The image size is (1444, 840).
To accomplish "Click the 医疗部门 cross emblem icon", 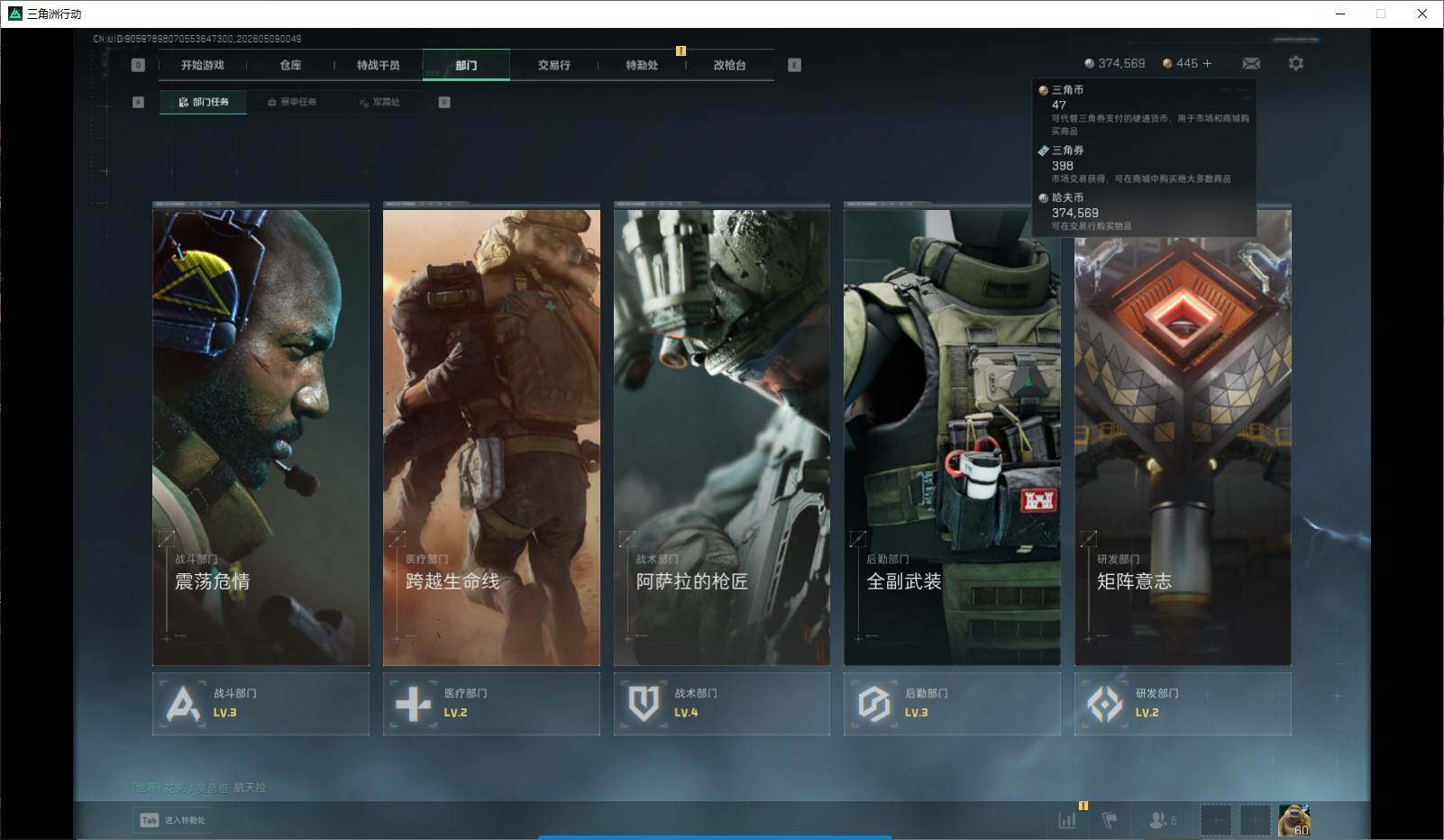I will 414,704.
